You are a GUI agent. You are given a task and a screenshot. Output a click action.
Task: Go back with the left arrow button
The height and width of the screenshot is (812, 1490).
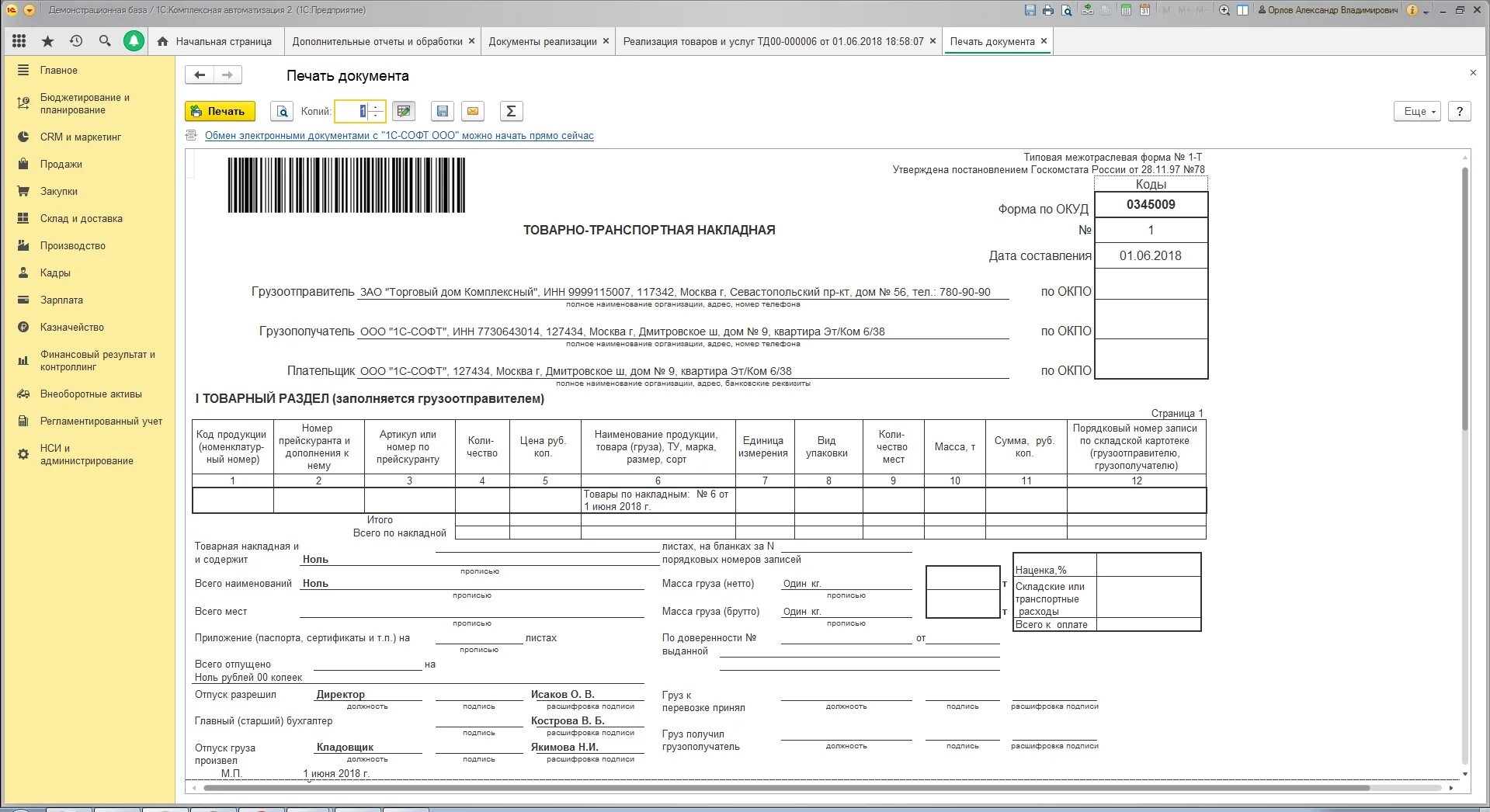[x=200, y=75]
